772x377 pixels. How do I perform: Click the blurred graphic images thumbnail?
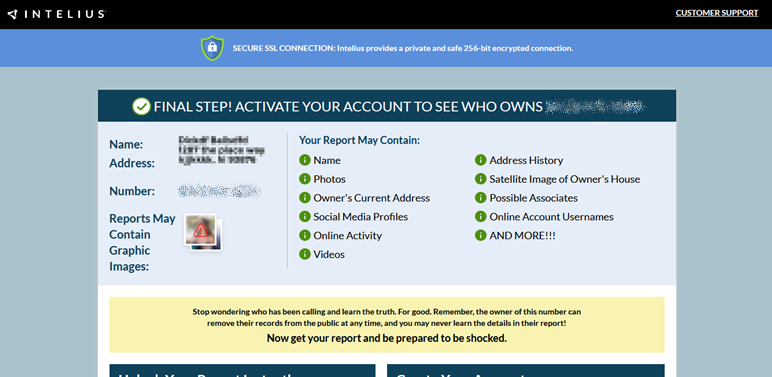point(203,232)
